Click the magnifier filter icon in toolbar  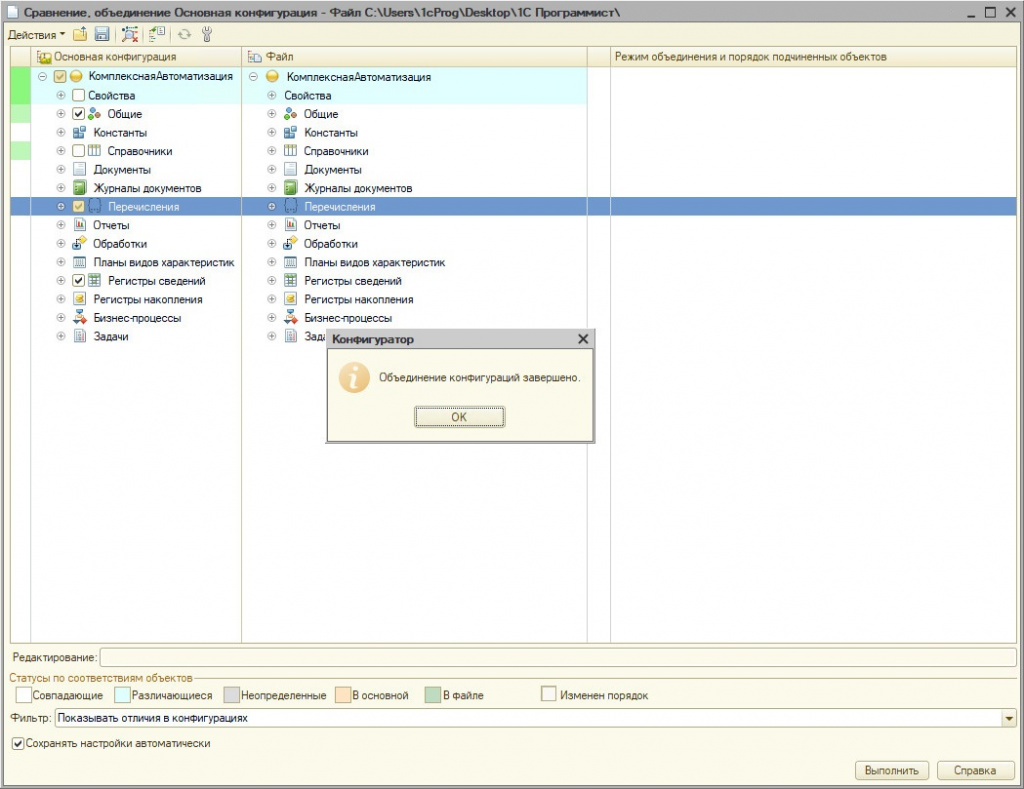point(130,35)
